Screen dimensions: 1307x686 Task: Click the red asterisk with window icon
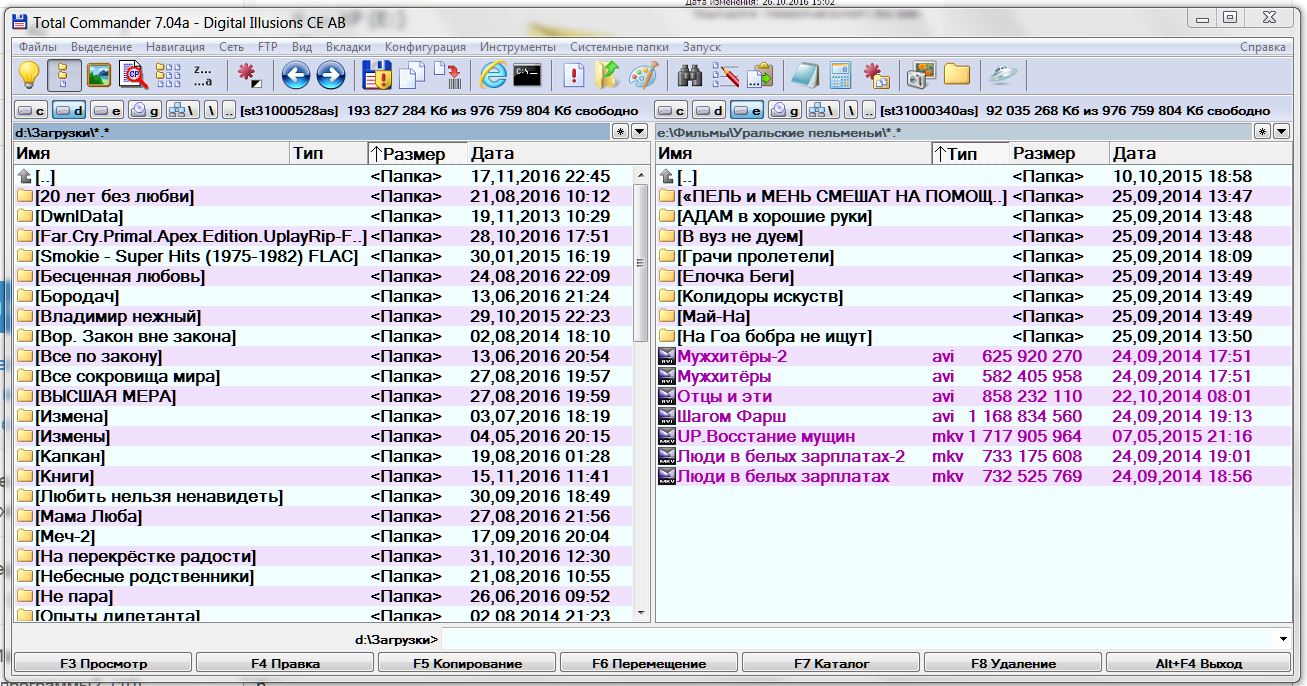pyautogui.click(x=875, y=75)
